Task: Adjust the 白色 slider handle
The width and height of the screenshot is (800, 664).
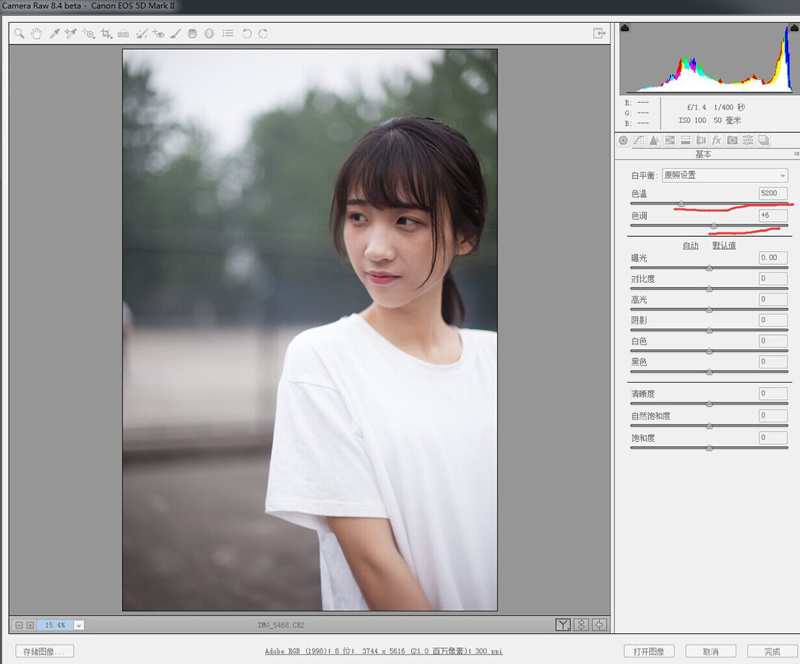Action: point(709,351)
